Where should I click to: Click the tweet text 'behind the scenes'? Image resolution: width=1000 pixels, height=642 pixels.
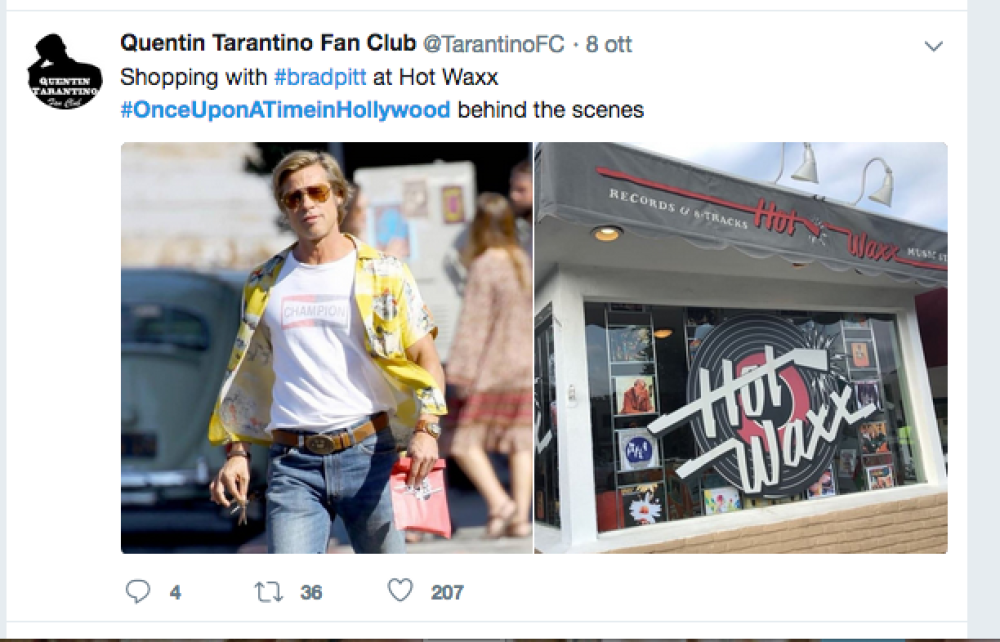(x=551, y=110)
